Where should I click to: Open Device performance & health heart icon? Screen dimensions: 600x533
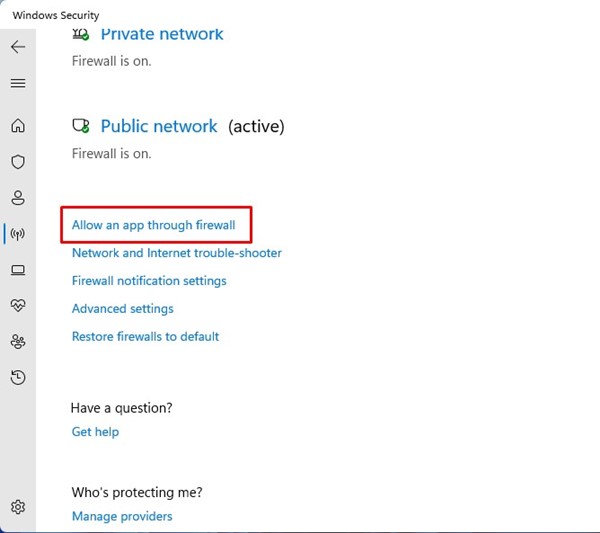pyautogui.click(x=18, y=305)
